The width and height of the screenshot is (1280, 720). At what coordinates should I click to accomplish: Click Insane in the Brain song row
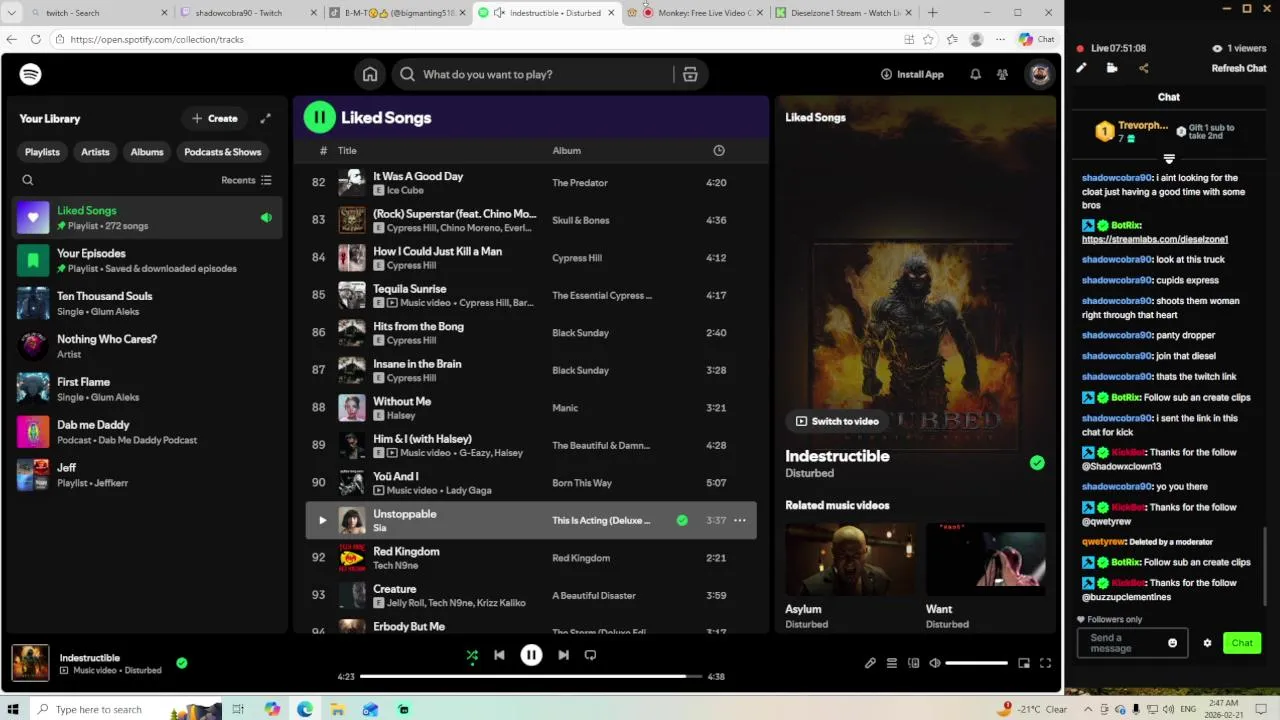[x=531, y=370]
